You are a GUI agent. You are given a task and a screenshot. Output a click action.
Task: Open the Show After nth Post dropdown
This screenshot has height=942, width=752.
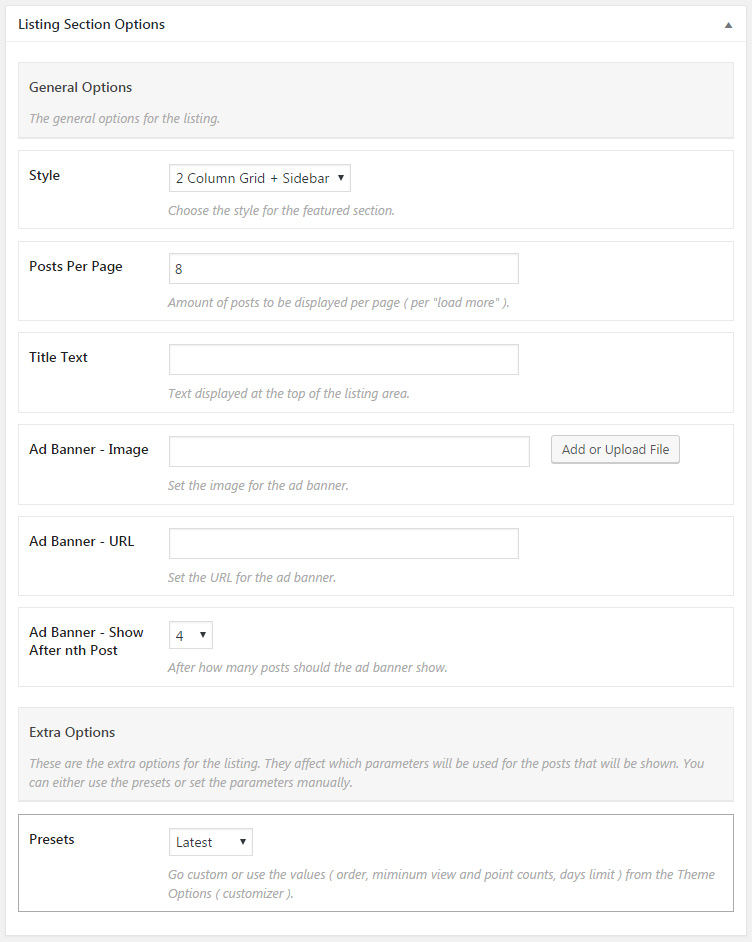(x=191, y=635)
